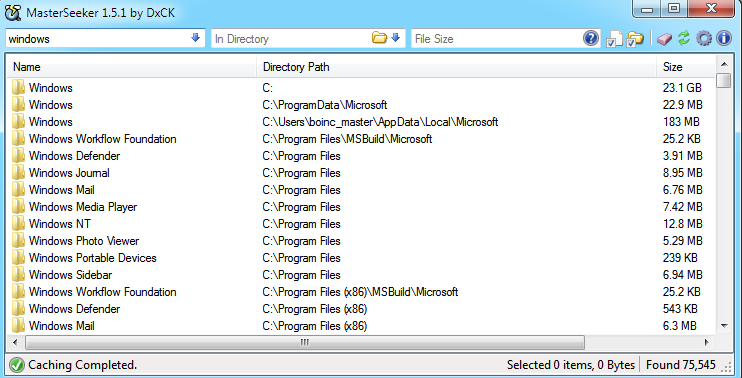Click folder icon of Windows Portable Devices
Viewport: 742px width, 378px height.
point(18,258)
